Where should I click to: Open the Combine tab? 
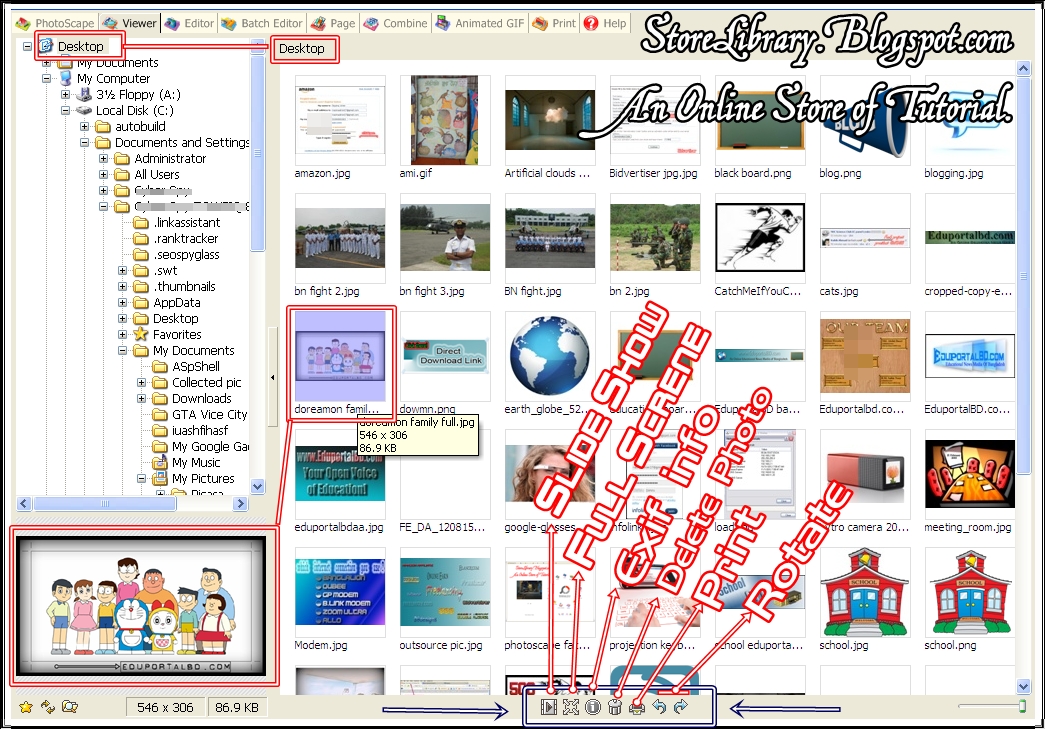pyautogui.click(x=395, y=23)
